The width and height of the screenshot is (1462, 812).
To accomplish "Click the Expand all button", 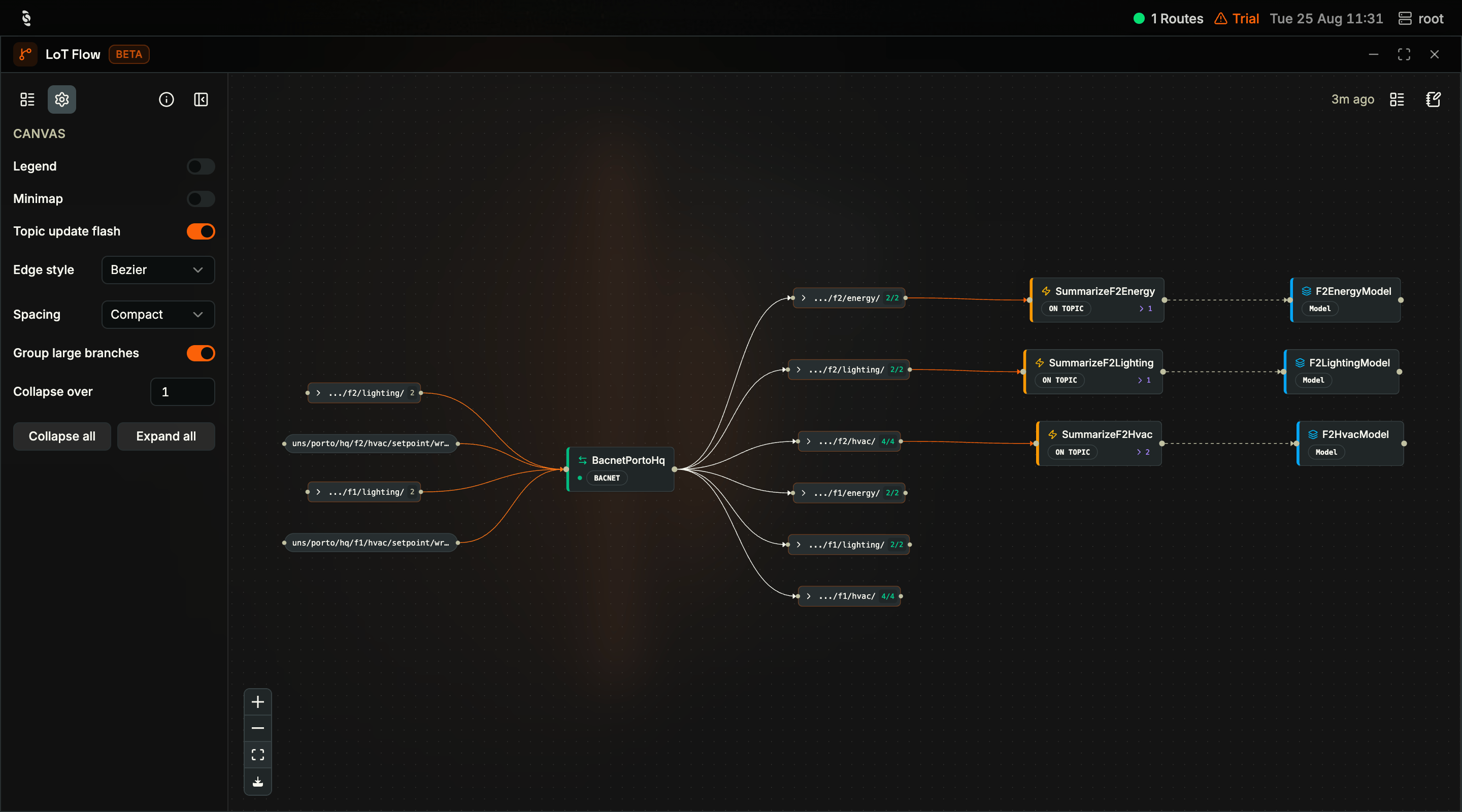I will tap(165, 436).
